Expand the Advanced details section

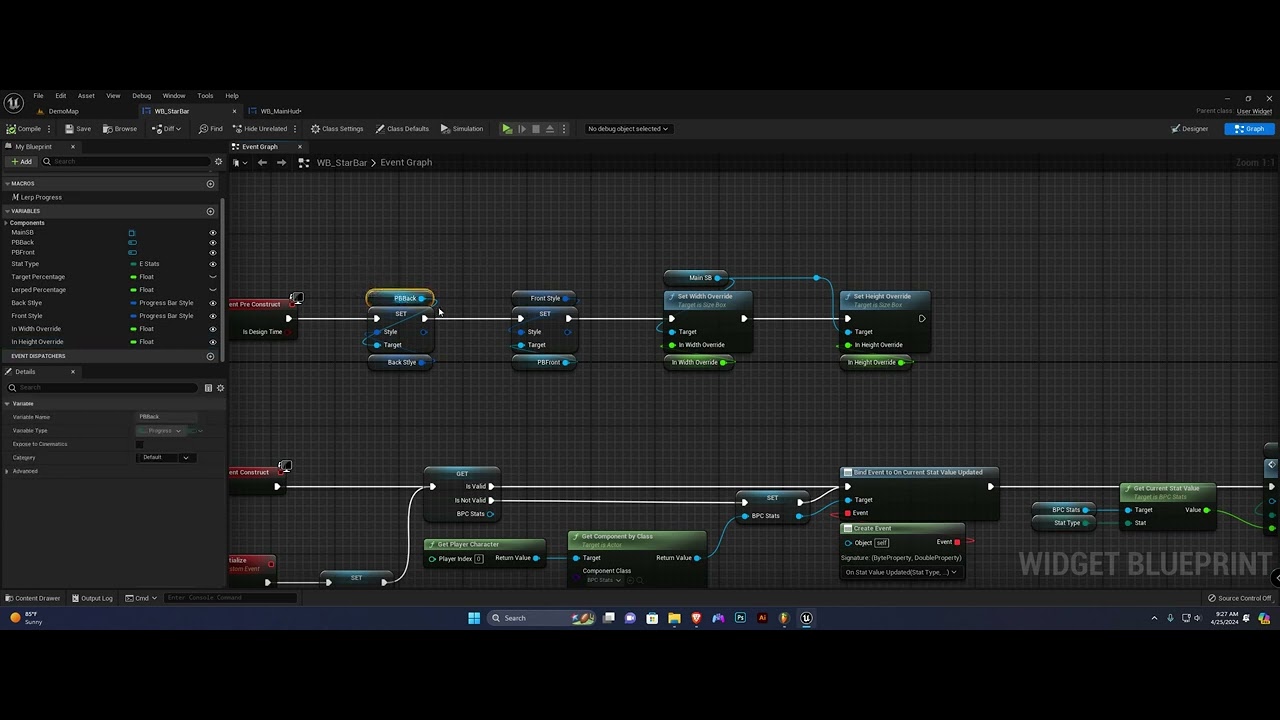pos(7,471)
